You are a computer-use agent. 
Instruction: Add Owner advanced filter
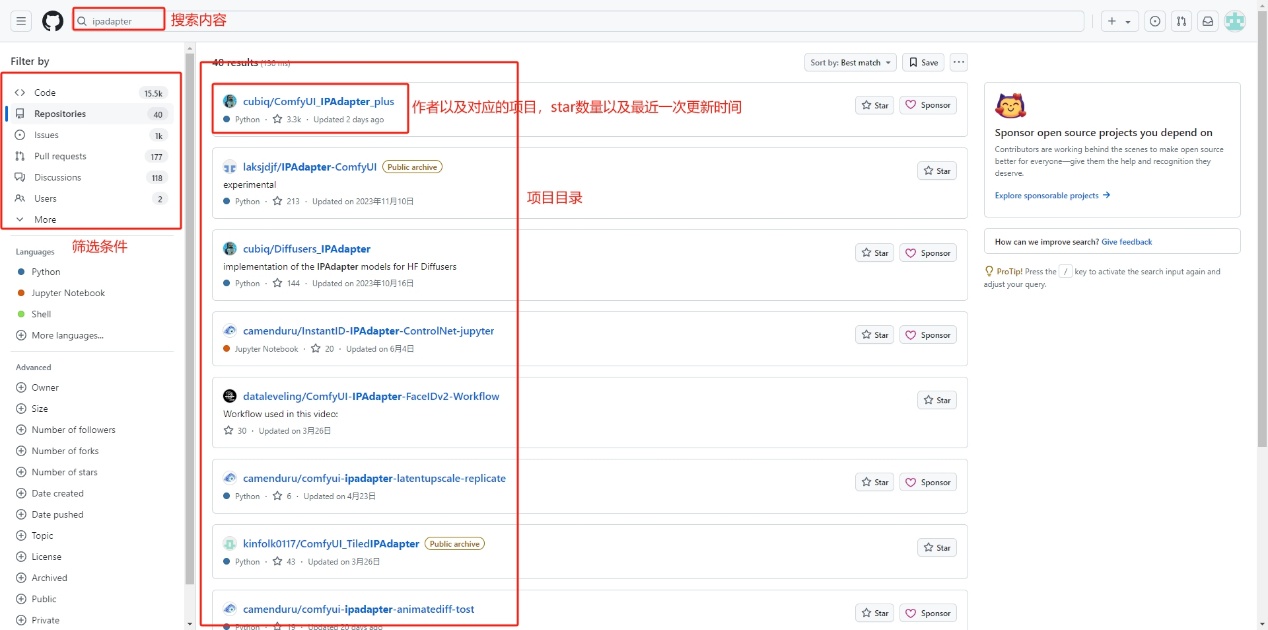pyautogui.click(x=45, y=388)
